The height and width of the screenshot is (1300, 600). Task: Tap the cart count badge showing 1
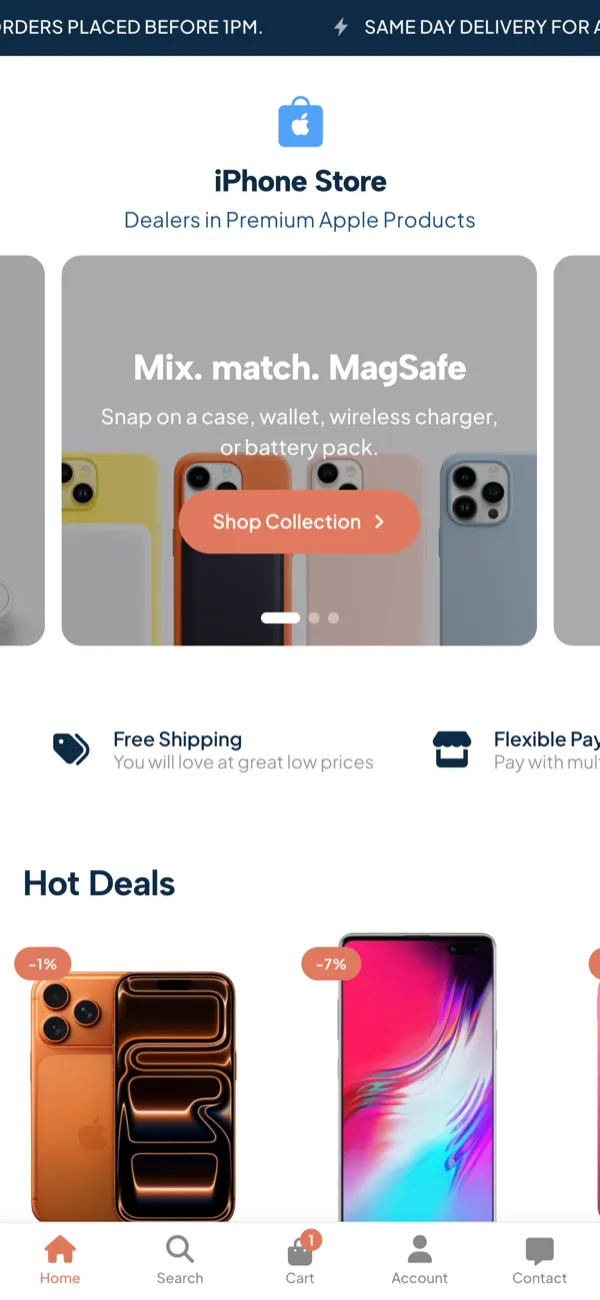(310, 1241)
